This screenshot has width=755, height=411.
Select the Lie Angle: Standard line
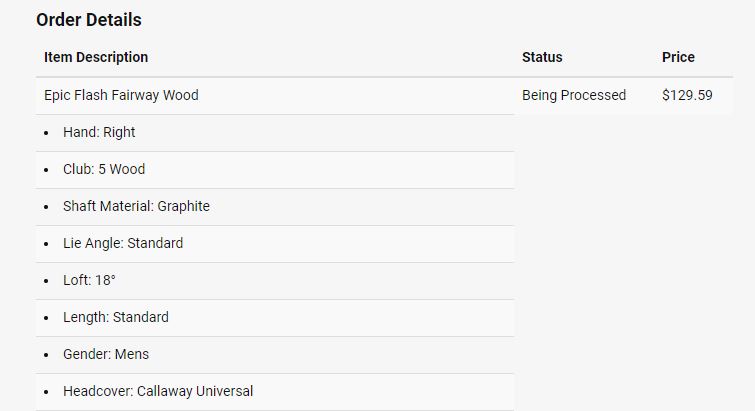click(123, 243)
